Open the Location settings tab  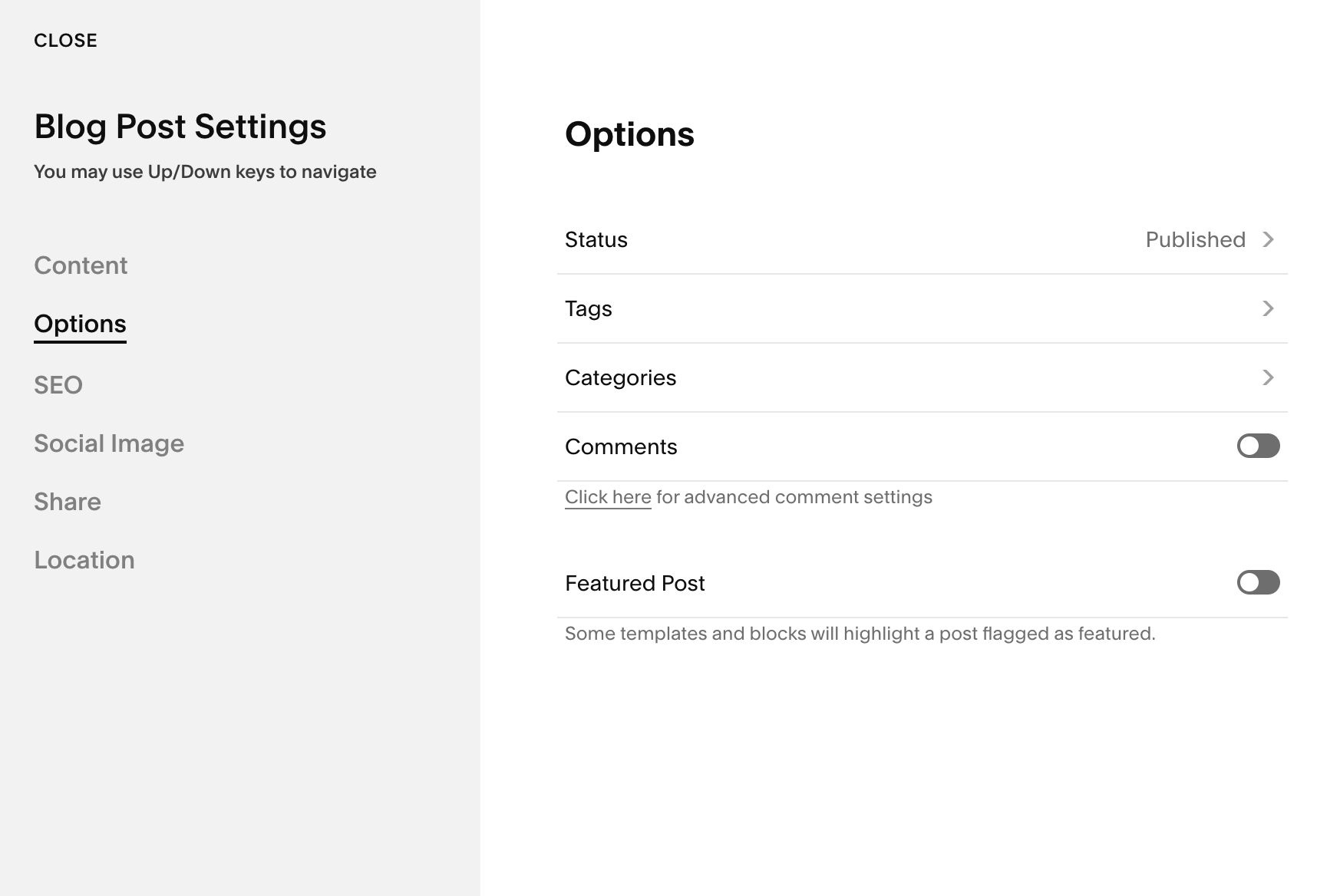[x=84, y=560]
